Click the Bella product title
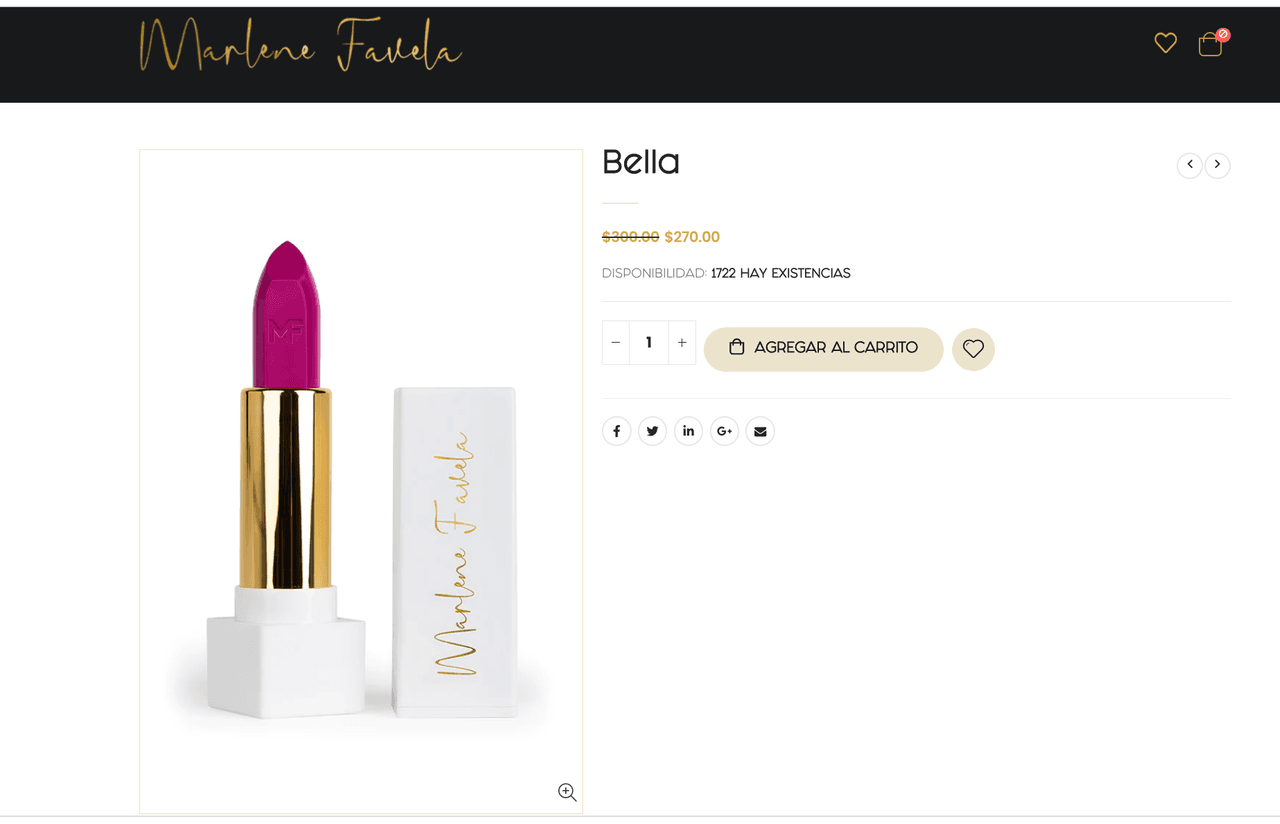The image size is (1280, 824). click(x=641, y=162)
